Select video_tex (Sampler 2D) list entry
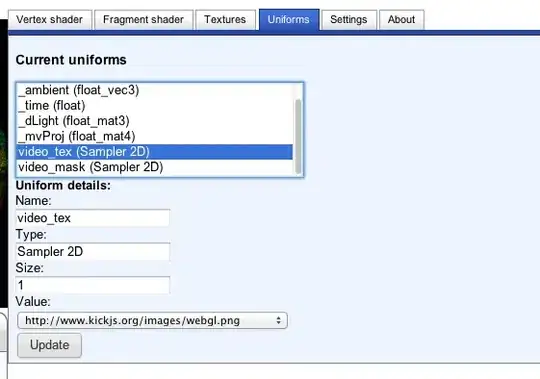Image resolution: width=540 pixels, height=379 pixels. click(155, 152)
